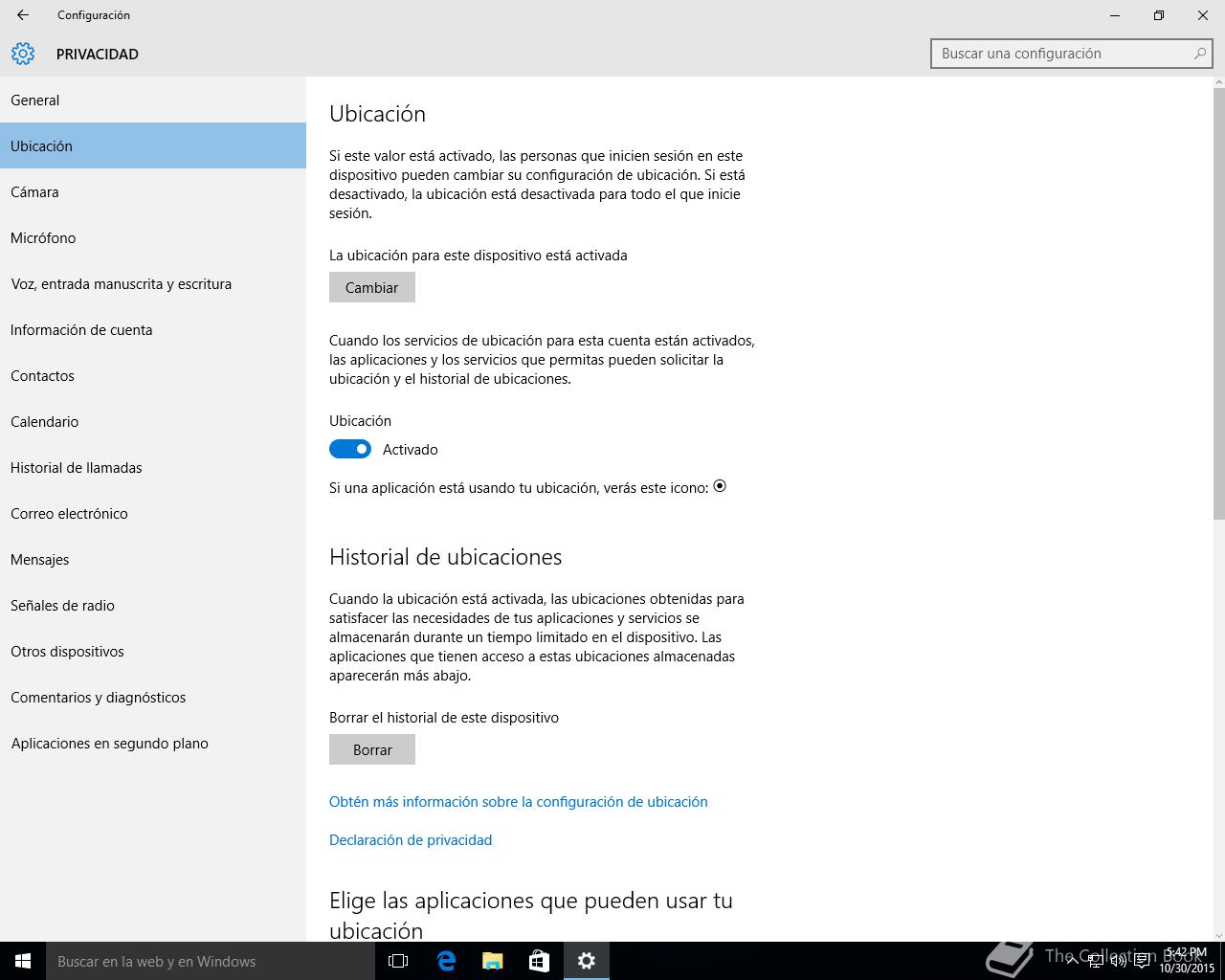Open Declaración de privacidad link
1225x980 pixels.
(411, 839)
